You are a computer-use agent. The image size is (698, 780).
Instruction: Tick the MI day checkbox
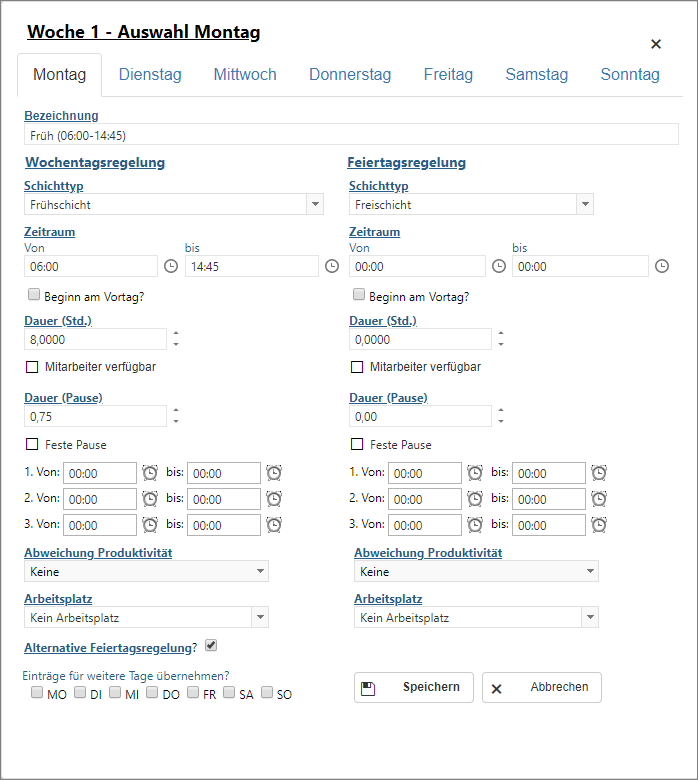(115, 692)
